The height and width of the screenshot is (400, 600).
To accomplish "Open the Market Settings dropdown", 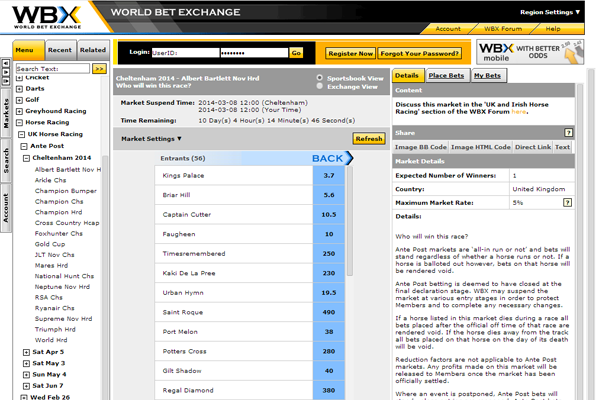I will 151,139.
